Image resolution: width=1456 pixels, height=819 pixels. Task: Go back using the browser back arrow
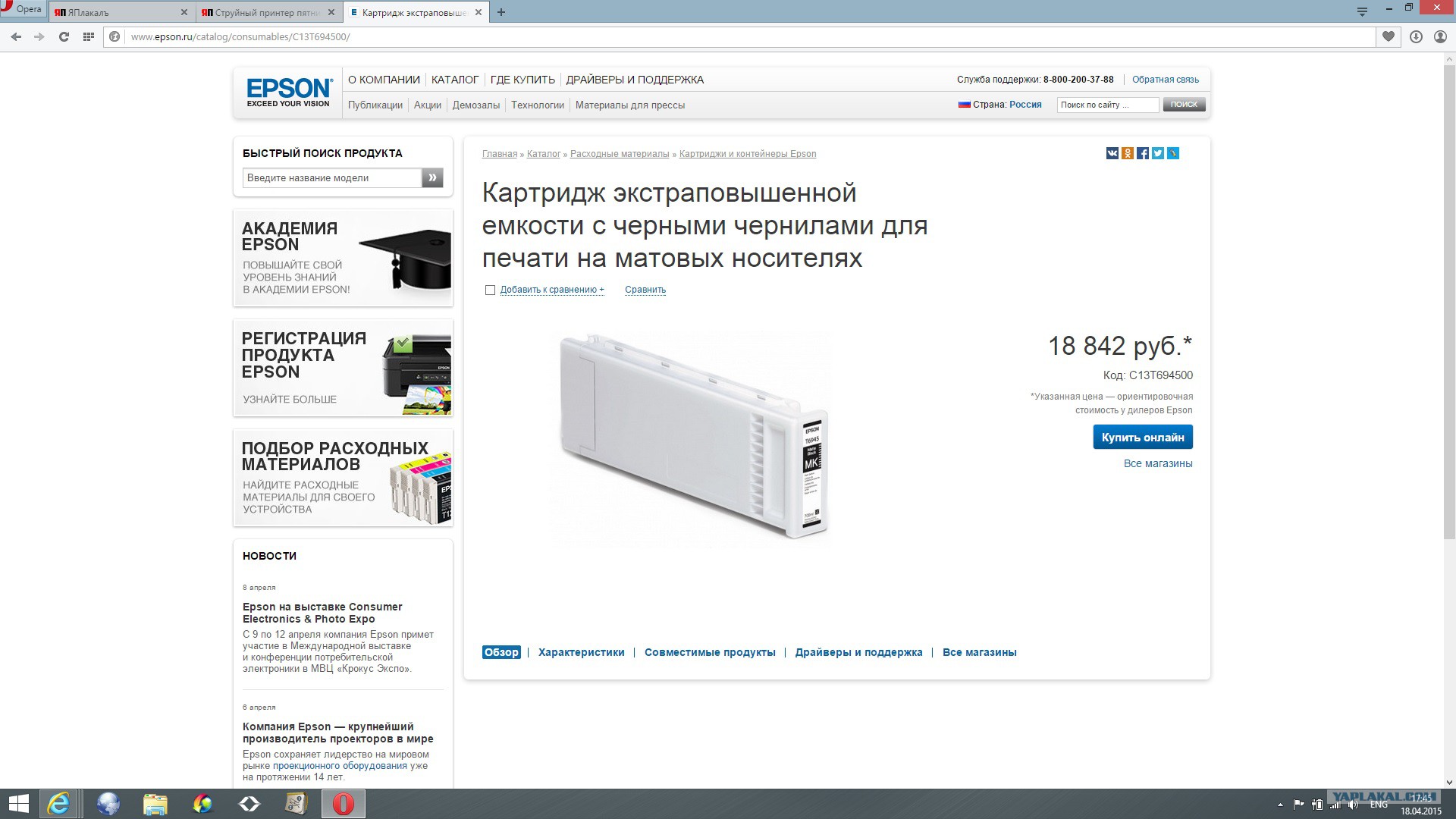click(x=16, y=36)
